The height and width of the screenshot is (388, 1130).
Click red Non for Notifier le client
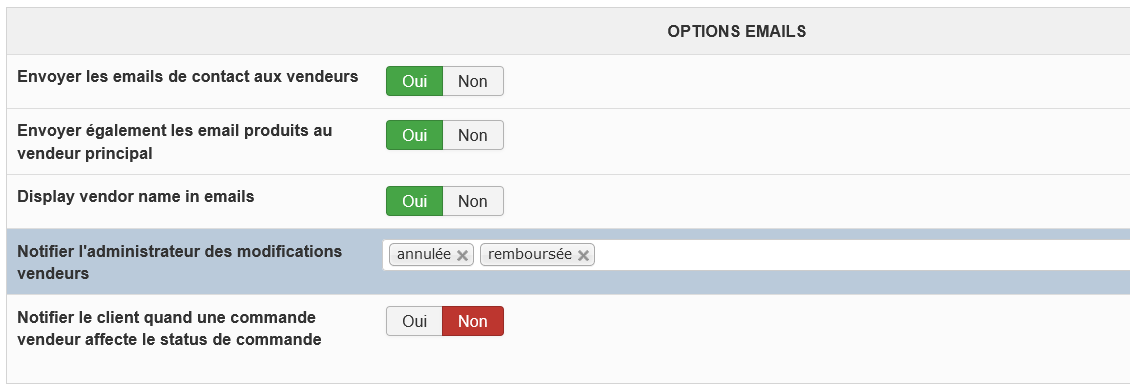tap(473, 322)
